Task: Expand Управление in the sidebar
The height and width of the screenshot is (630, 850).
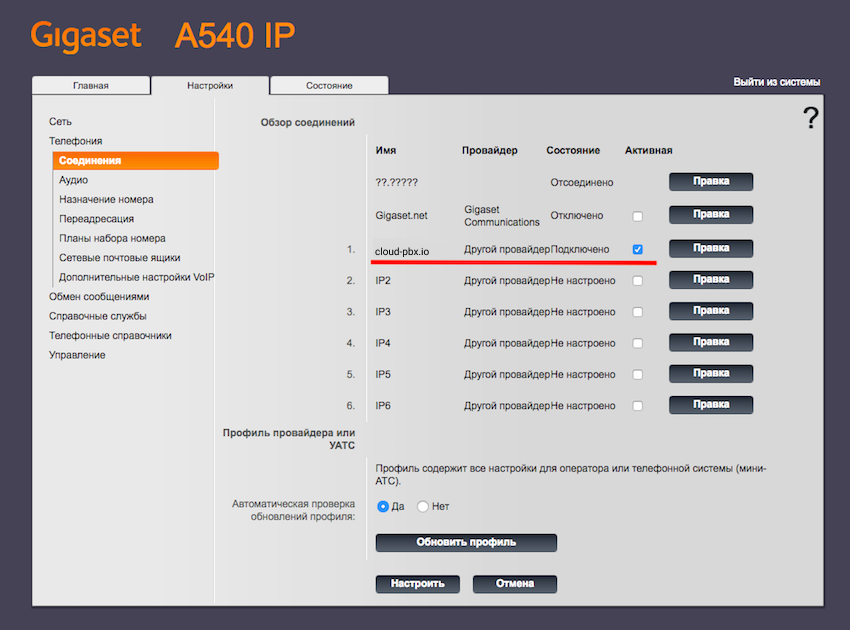Action: (x=77, y=355)
